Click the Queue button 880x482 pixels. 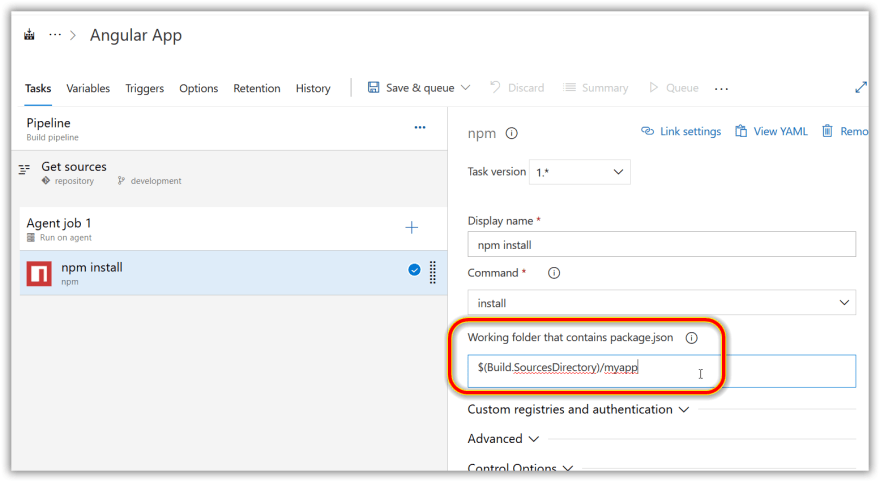[x=673, y=88]
